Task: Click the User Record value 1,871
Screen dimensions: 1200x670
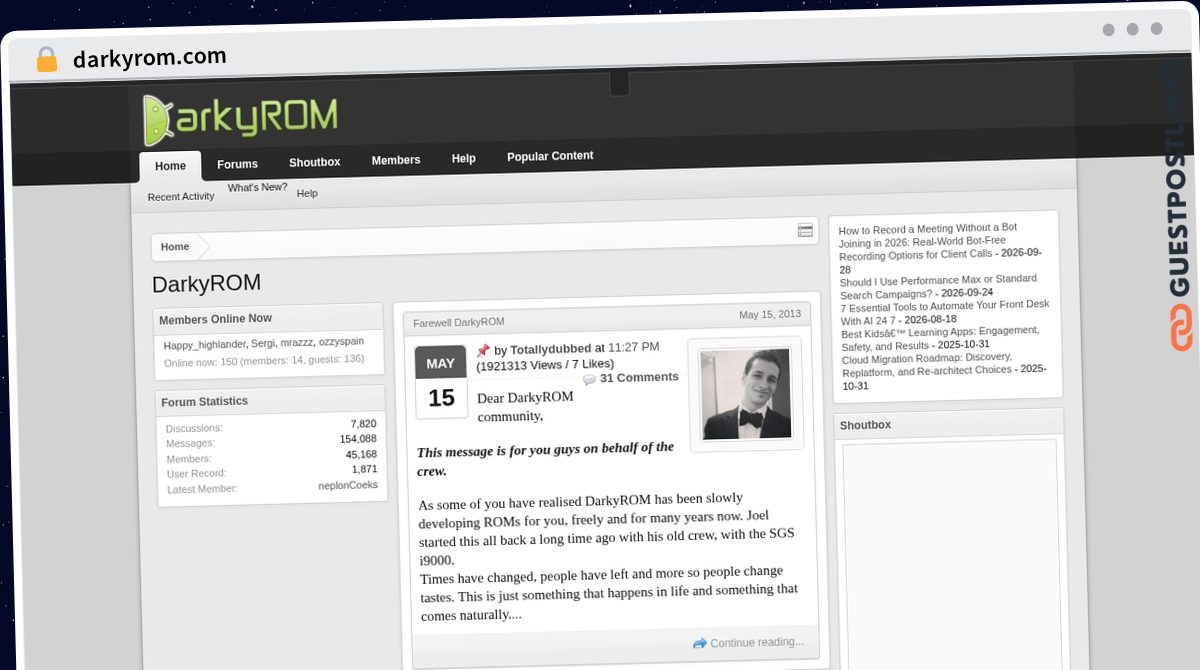Action: pos(364,469)
